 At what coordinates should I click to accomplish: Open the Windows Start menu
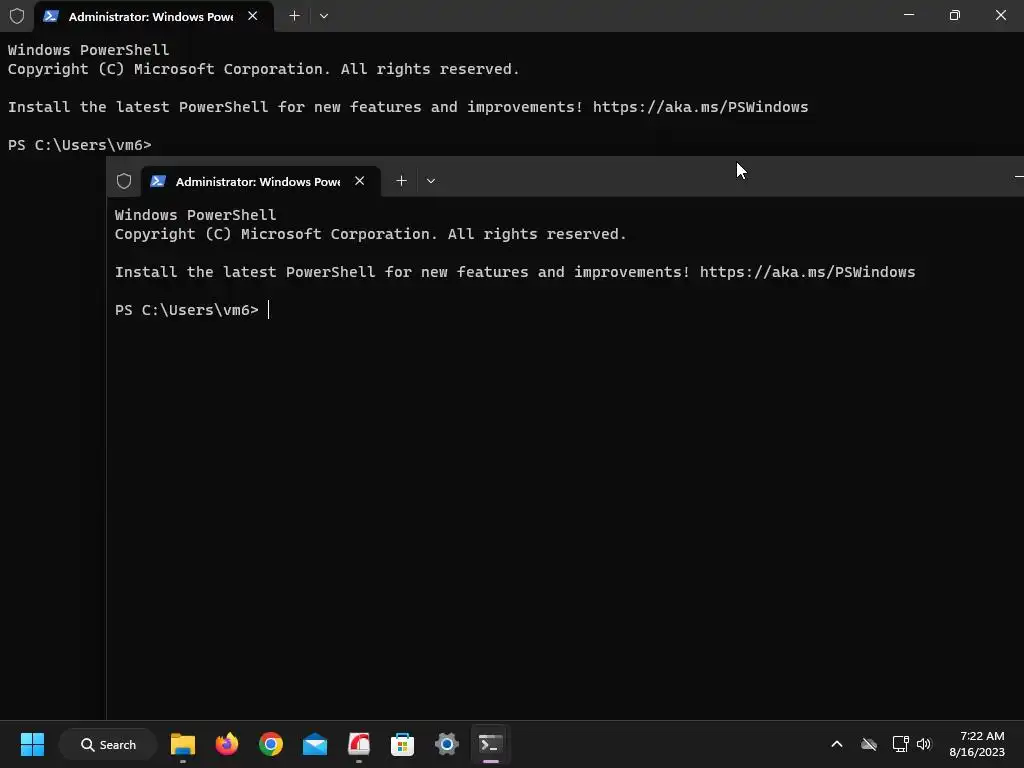32,744
